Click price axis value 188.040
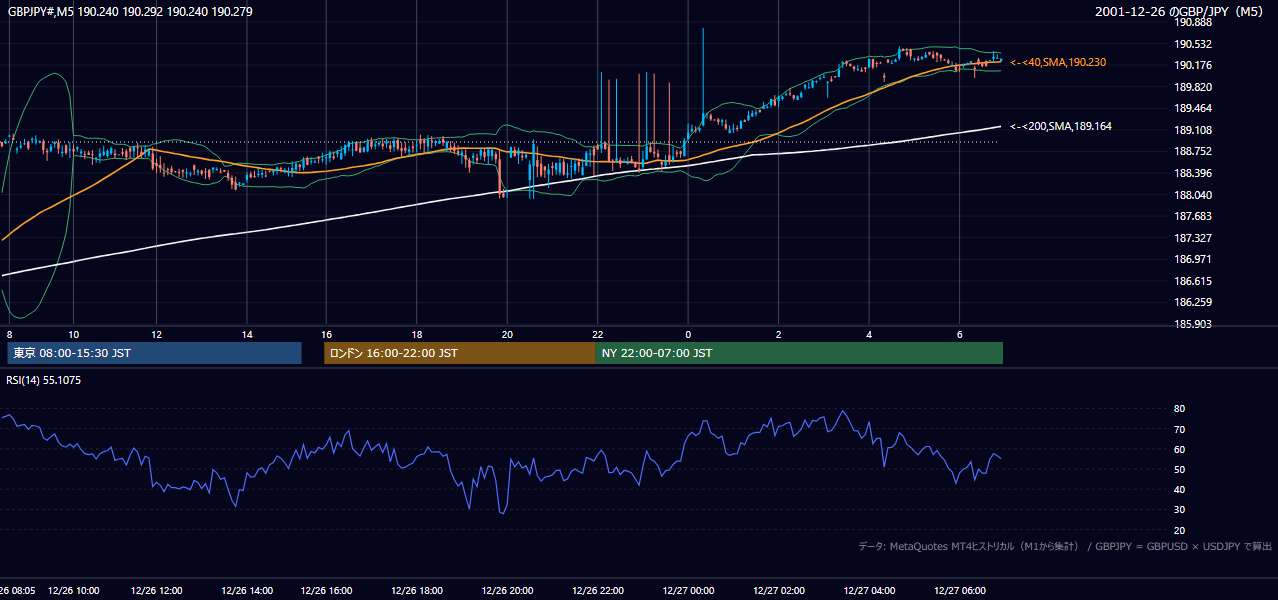 tap(1193, 195)
